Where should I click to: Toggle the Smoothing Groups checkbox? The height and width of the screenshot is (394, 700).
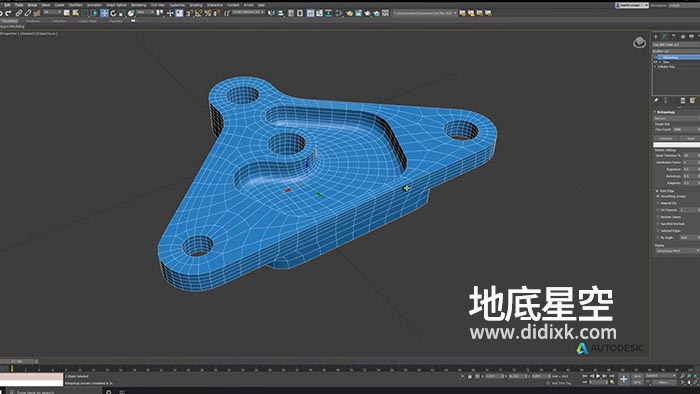point(657,196)
